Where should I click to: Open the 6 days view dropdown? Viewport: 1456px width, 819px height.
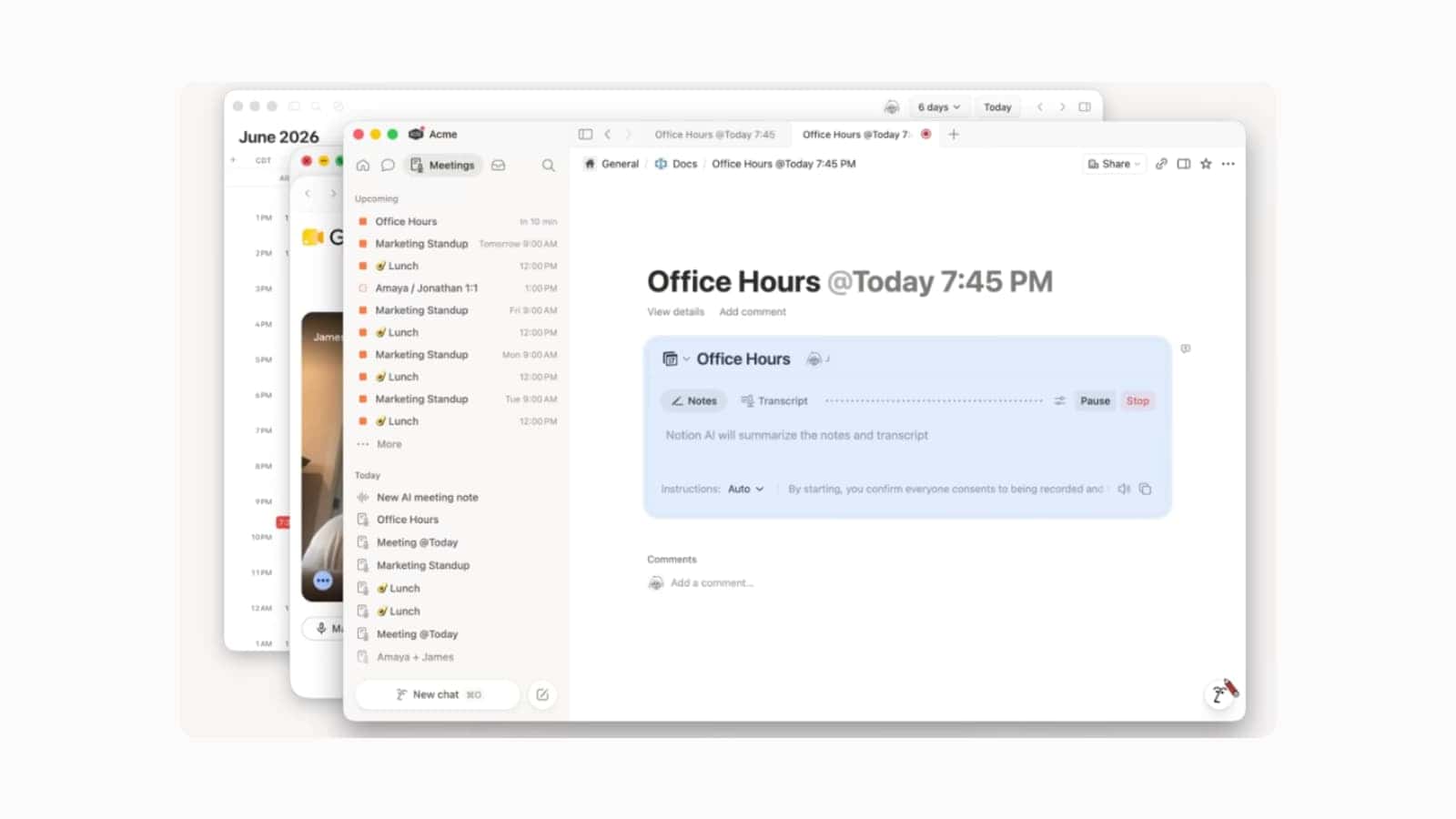click(x=939, y=106)
